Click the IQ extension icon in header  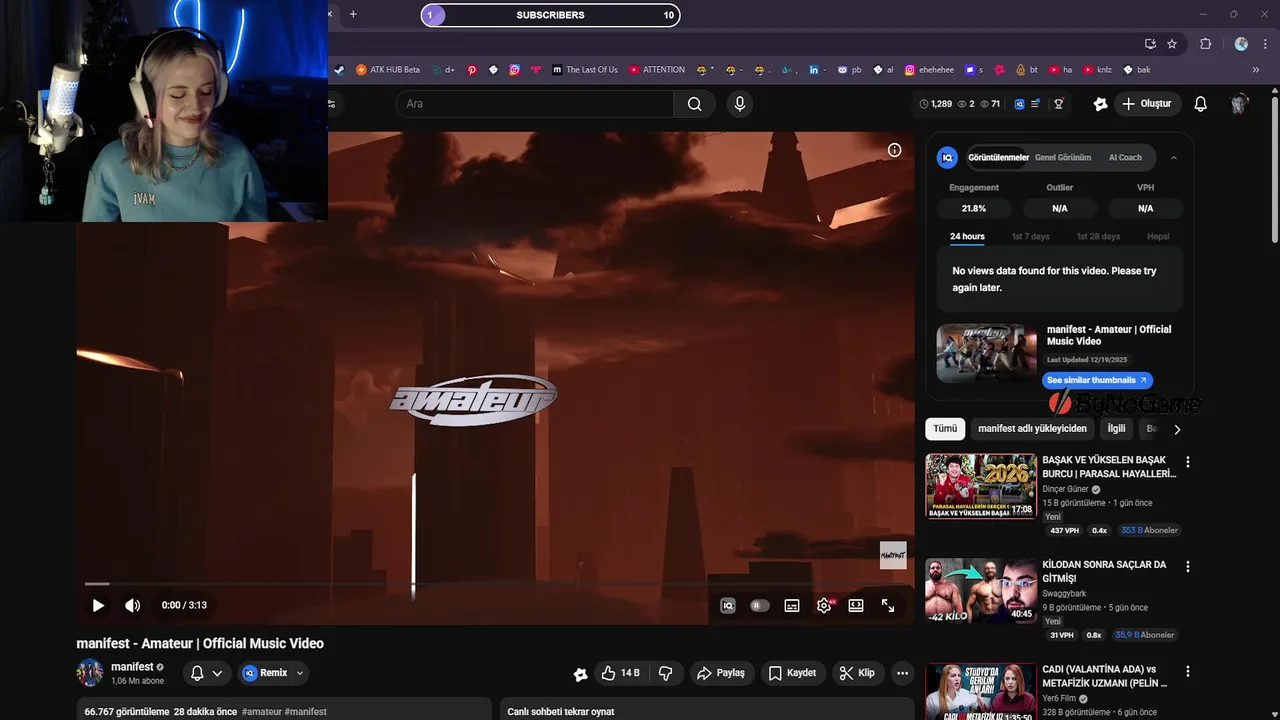[x=1020, y=104]
